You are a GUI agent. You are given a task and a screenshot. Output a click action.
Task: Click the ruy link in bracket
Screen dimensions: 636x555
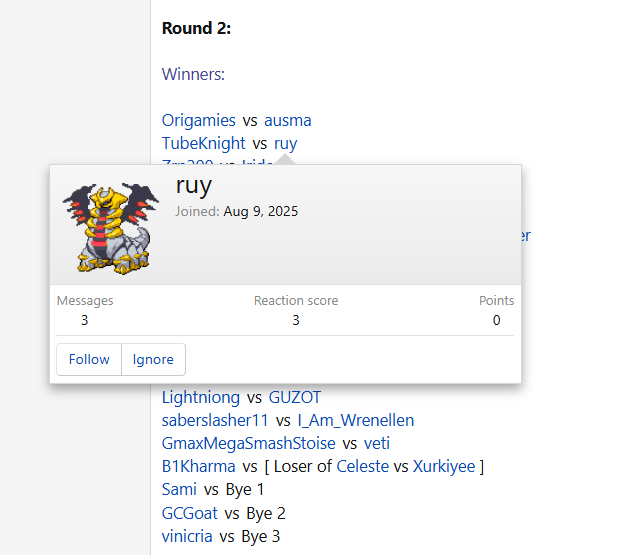tap(285, 143)
